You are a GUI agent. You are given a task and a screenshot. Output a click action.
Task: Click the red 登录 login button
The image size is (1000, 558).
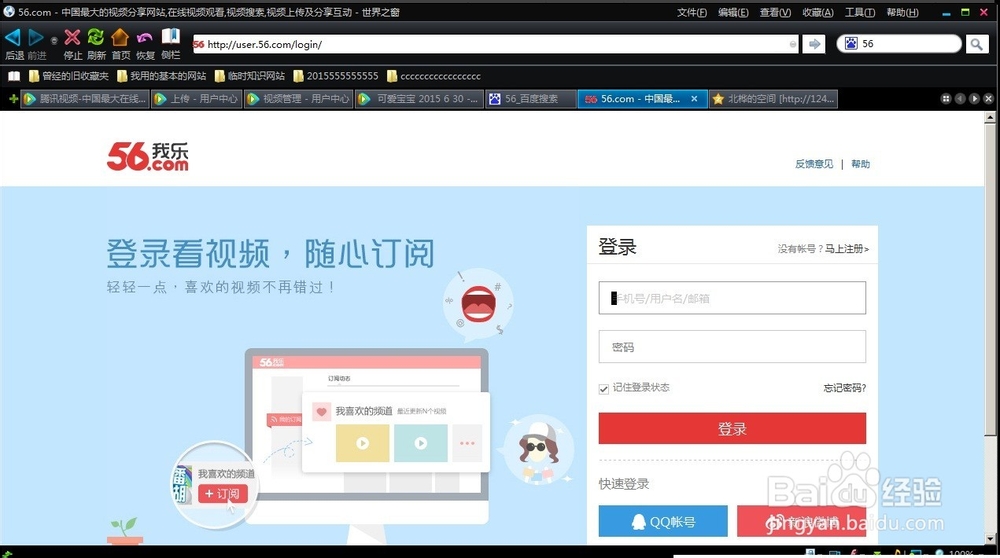(732, 429)
